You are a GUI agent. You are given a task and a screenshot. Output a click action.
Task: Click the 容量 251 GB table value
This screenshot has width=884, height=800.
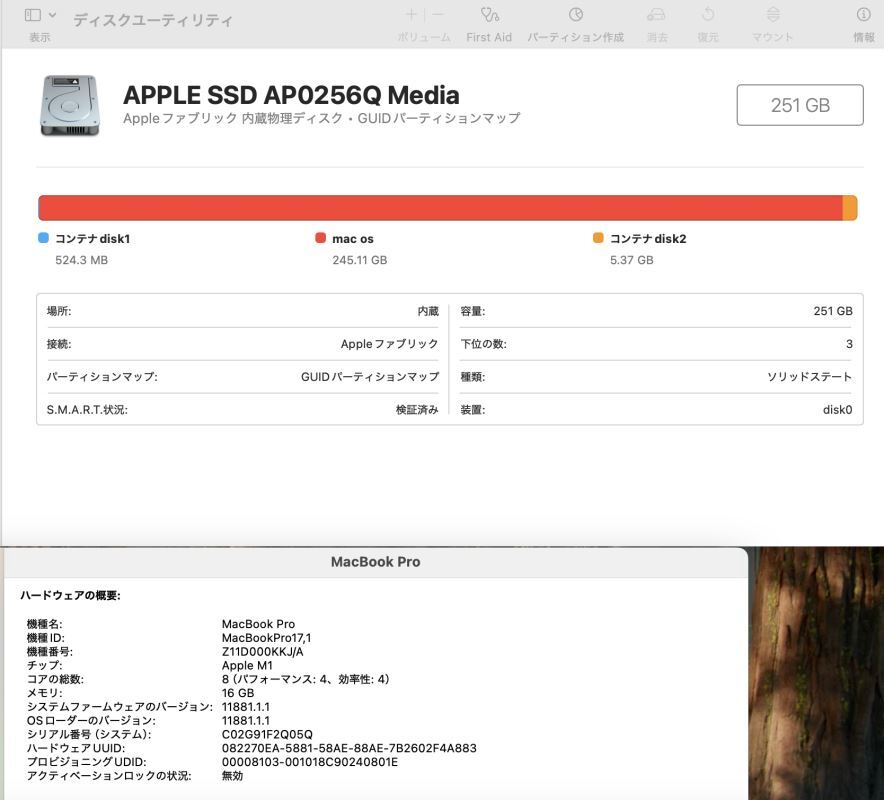click(x=833, y=311)
